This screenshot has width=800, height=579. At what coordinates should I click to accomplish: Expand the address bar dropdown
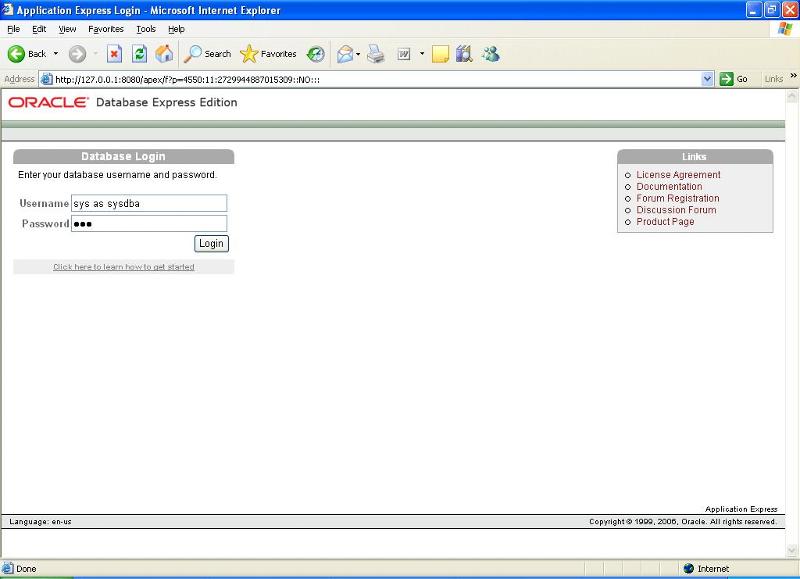[707, 79]
